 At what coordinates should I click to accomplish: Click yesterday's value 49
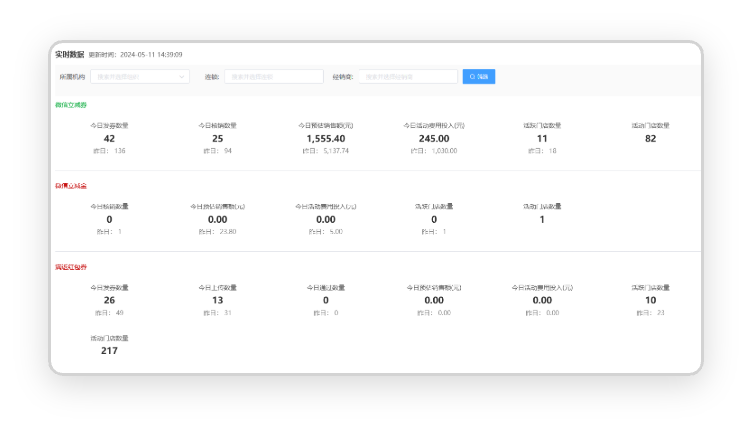(120, 313)
